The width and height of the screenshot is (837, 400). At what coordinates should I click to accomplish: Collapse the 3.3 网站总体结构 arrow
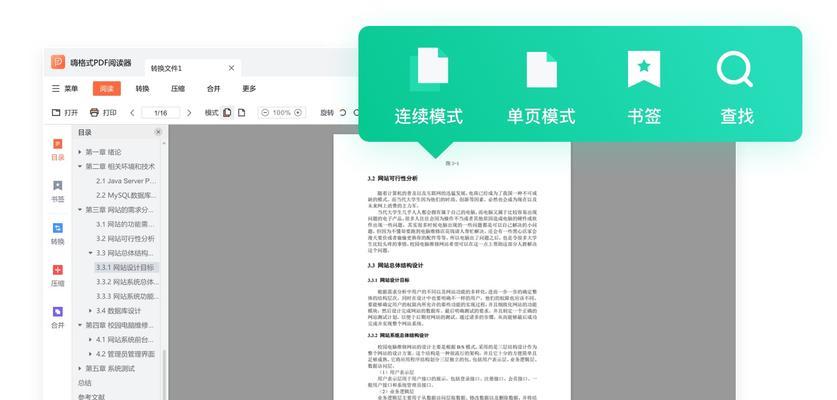(x=91, y=253)
